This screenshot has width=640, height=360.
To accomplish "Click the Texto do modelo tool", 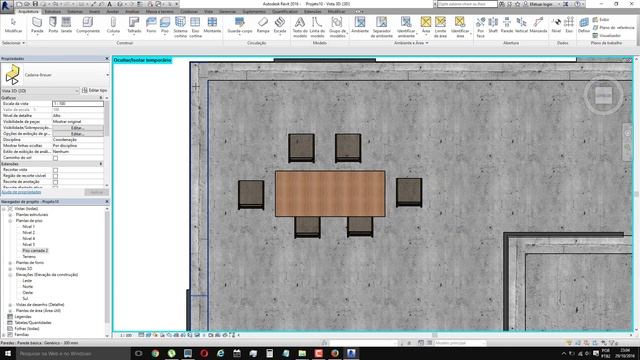I will (x=300, y=27).
